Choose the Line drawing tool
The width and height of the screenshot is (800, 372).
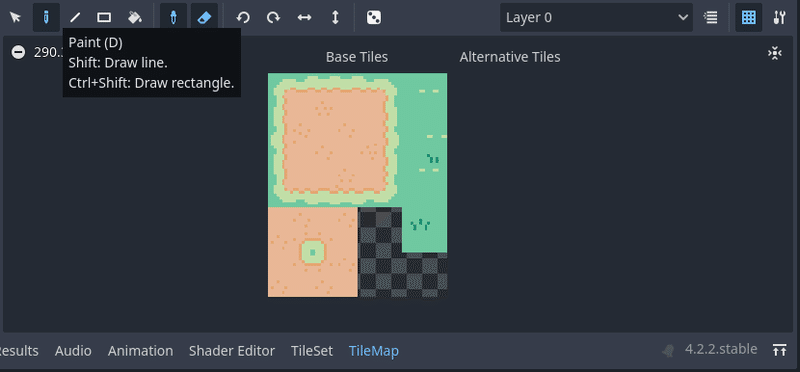pyautogui.click(x=75, y=18)
